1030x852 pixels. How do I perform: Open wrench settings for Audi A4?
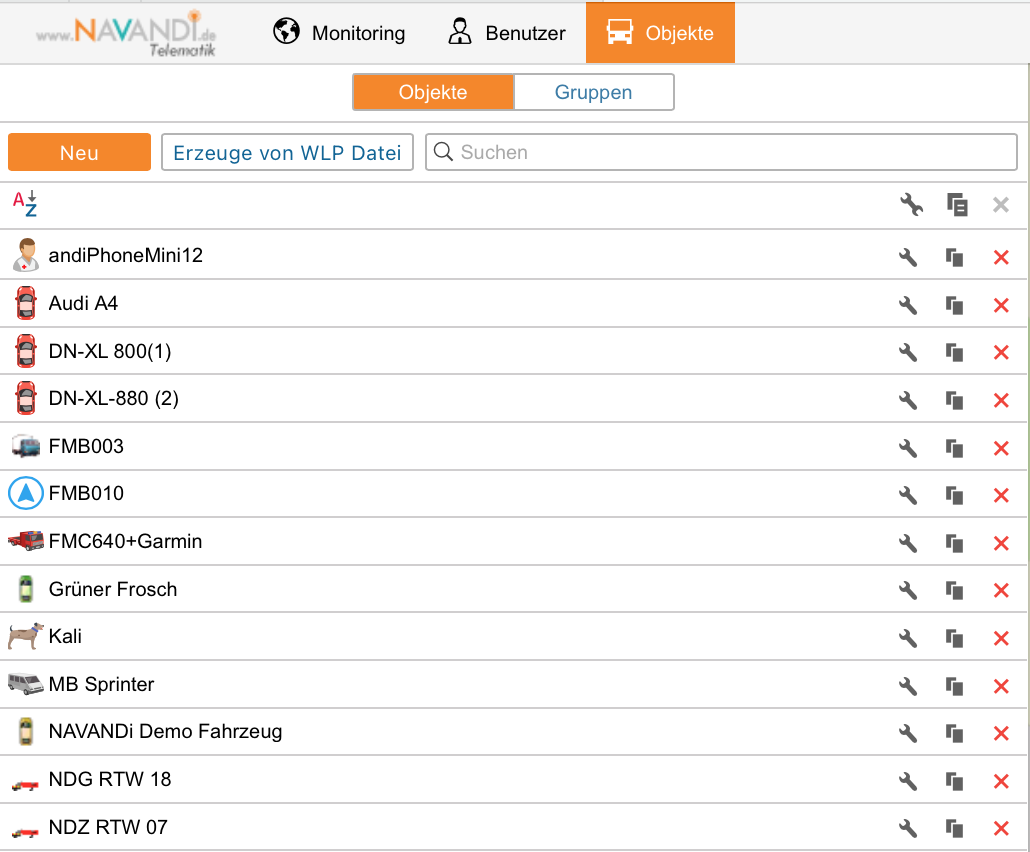click(x=908, y=305)
